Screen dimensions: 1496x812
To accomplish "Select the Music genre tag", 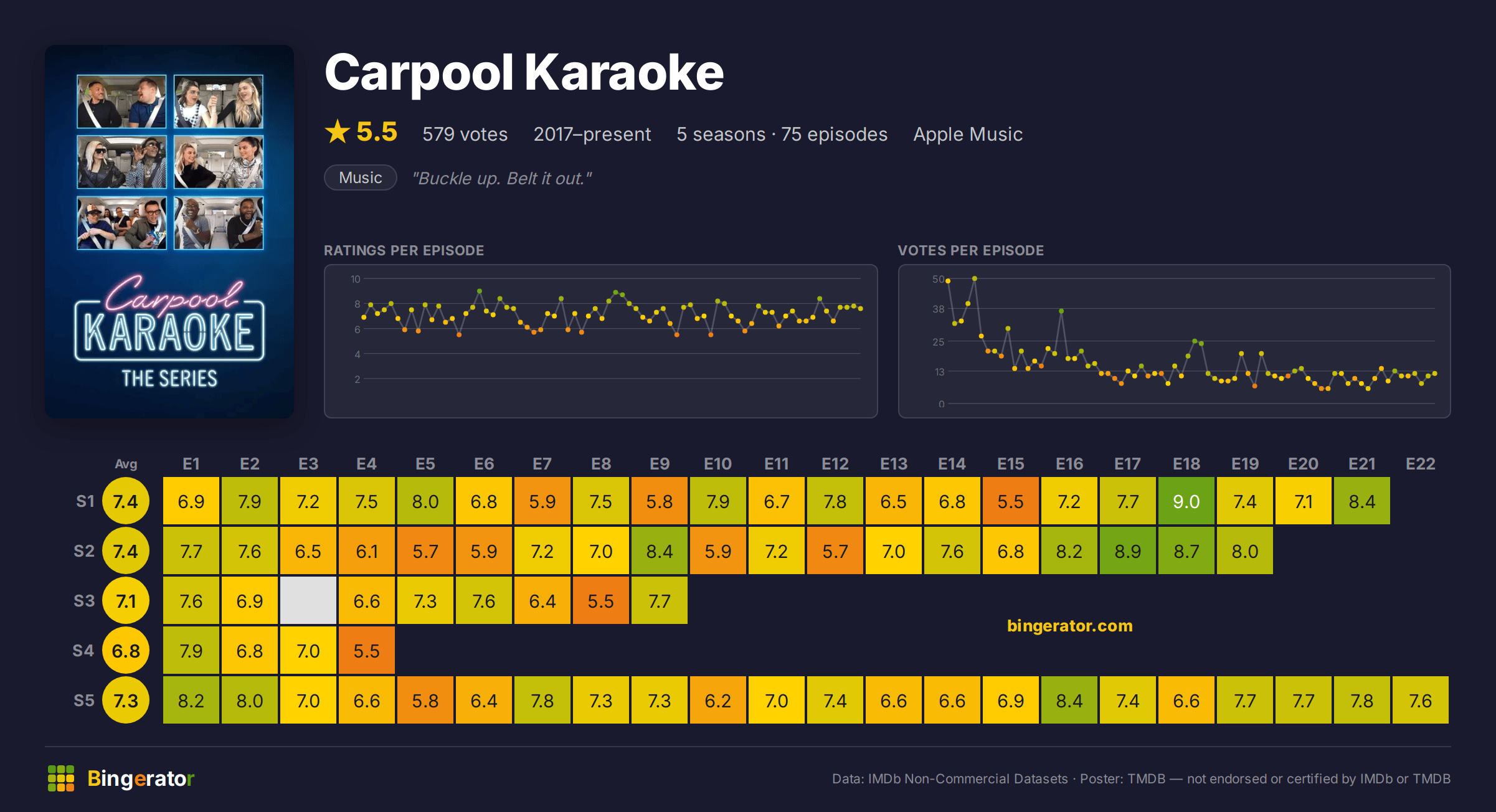I will click(361, 177).
